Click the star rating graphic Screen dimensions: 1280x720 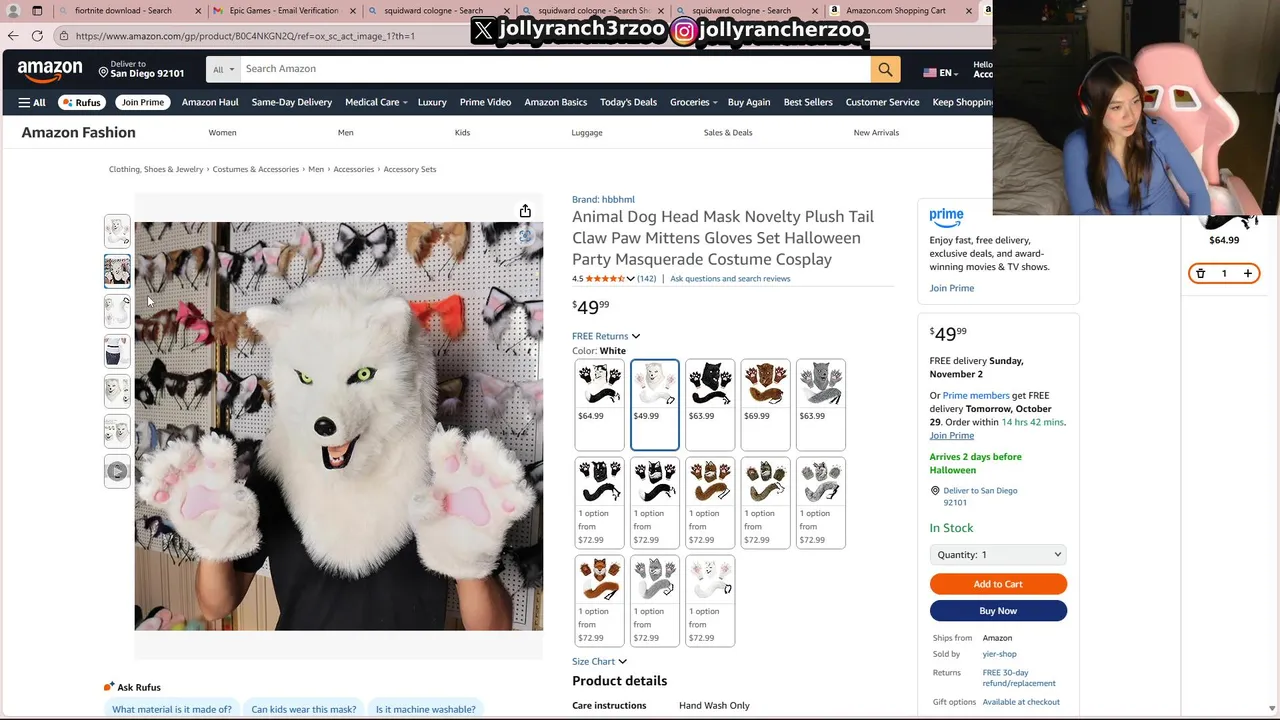[605, 279]
